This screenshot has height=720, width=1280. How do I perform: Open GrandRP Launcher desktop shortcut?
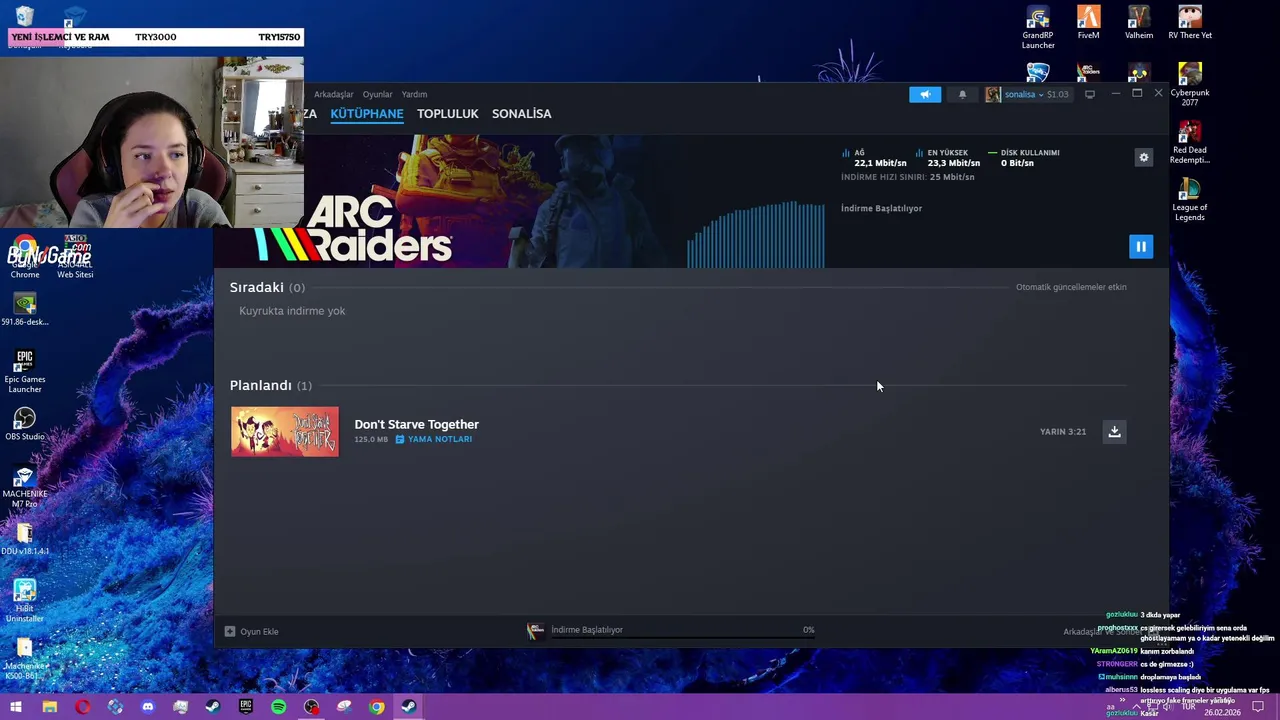[1038, 27]
